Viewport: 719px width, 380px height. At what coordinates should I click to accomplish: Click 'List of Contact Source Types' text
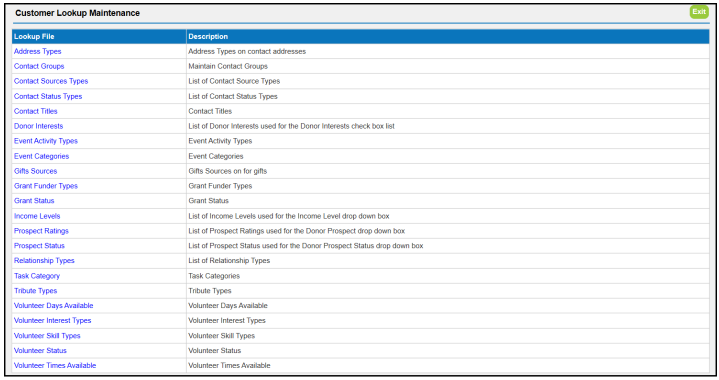[x=234, y=81]
